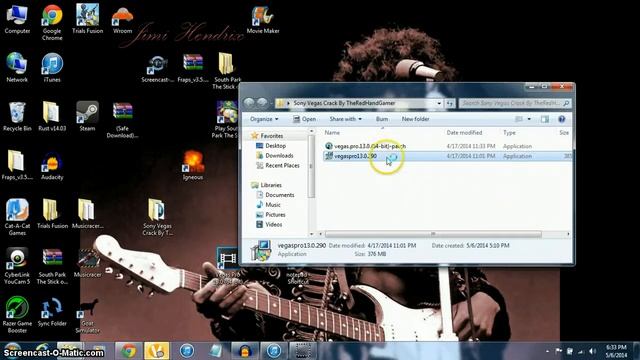Viewport: 640px width, 360px height.
Task: Launch Goat Simulator shortcut
Action: 87,315
